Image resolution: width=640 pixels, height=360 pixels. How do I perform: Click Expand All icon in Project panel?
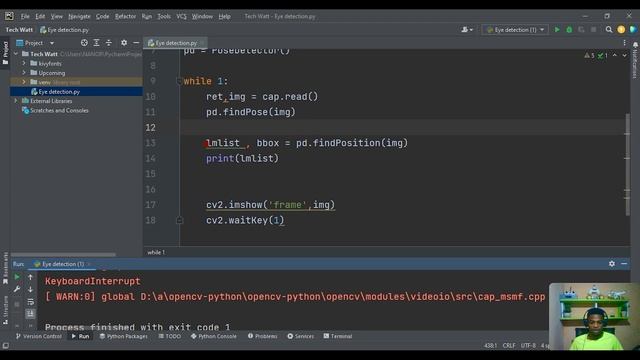pos(96,43)
